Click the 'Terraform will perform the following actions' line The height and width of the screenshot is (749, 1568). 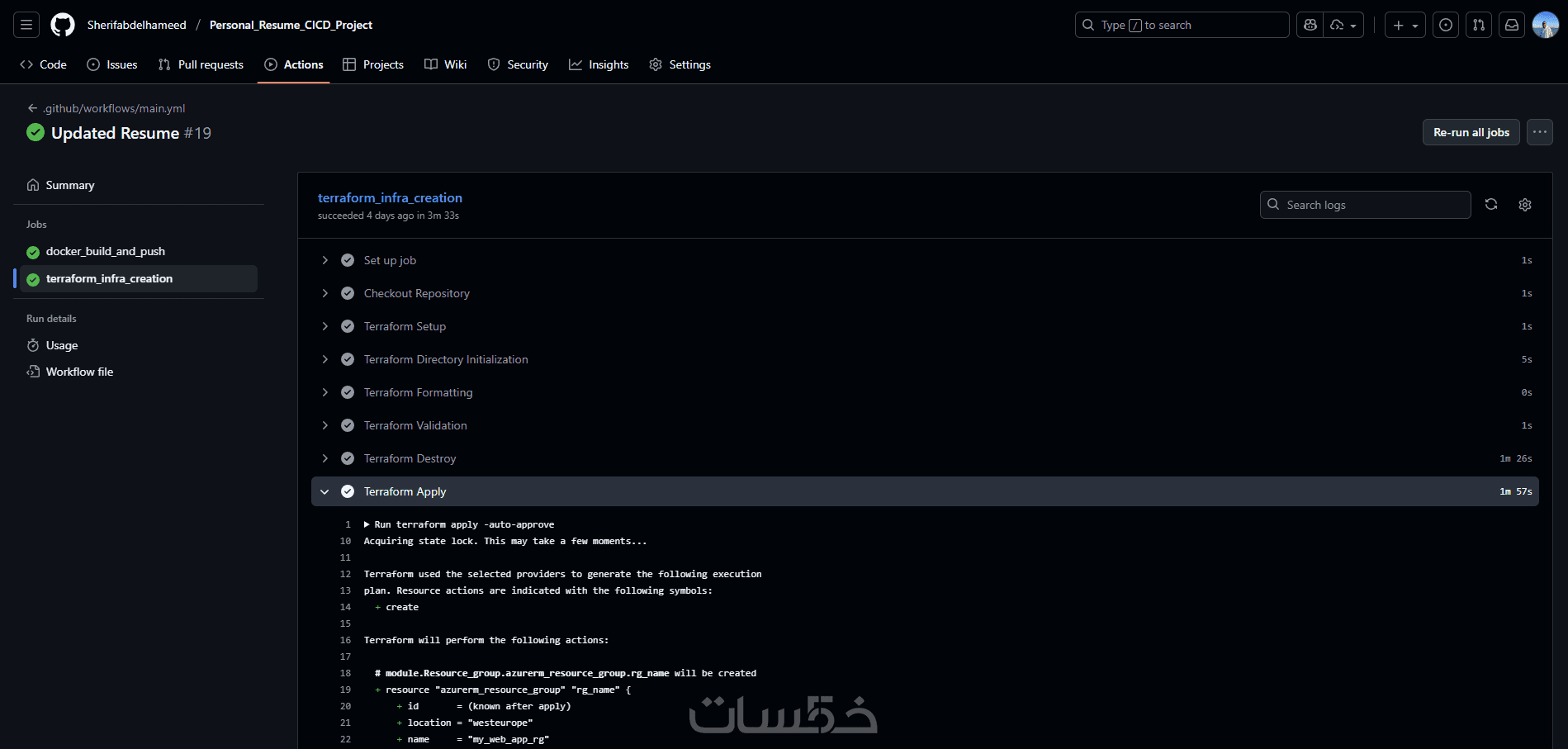[486, 640]
